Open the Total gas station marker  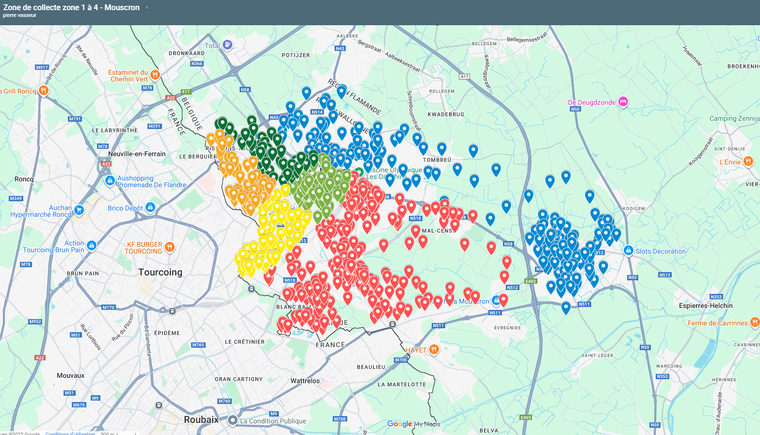click(x=227, y=45)
